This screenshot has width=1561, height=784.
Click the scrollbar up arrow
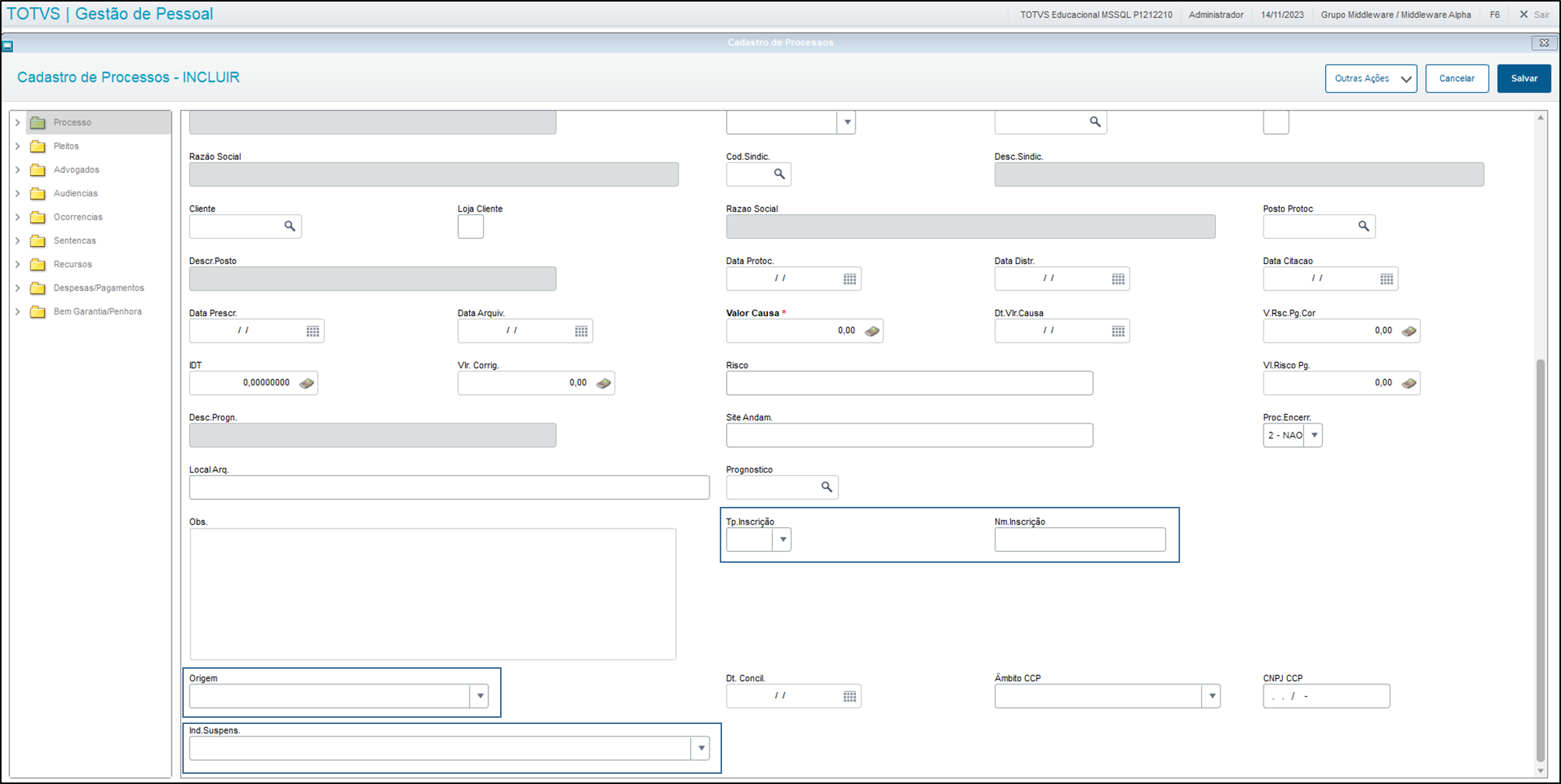[x=1540, y=118]
